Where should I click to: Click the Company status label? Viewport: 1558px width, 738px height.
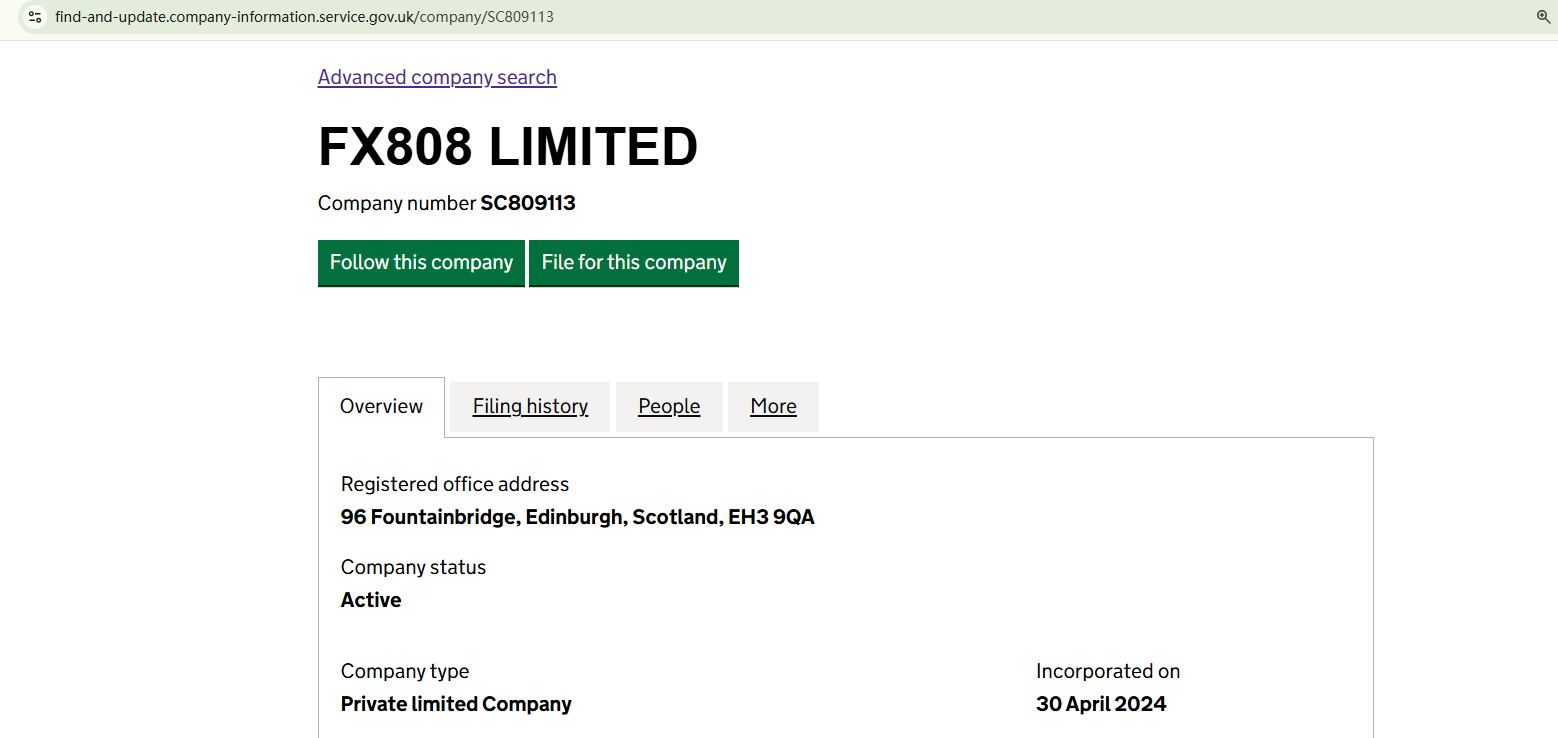click(x=413, y=567)
